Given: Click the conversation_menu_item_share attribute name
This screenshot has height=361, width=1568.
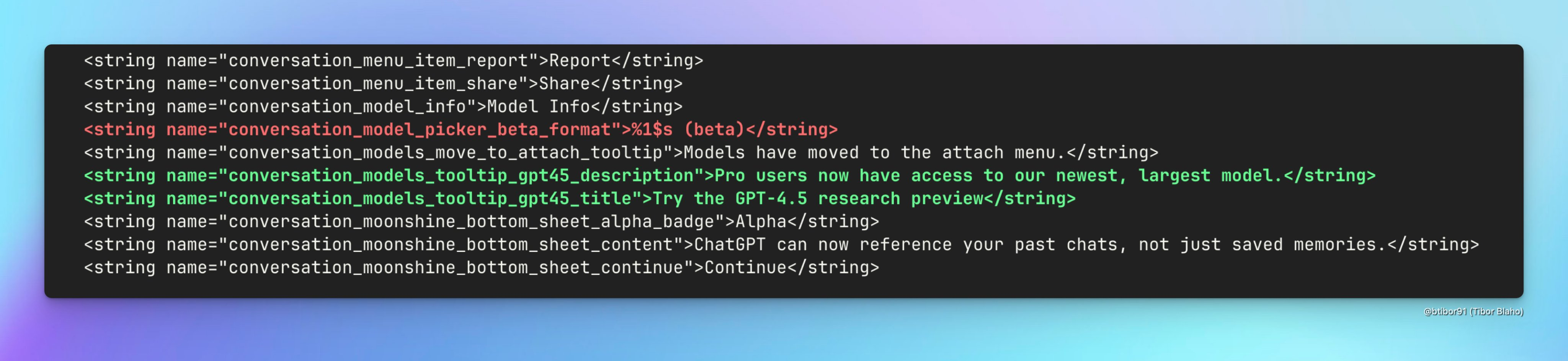Looking at the screenshot, I should 372,83.
